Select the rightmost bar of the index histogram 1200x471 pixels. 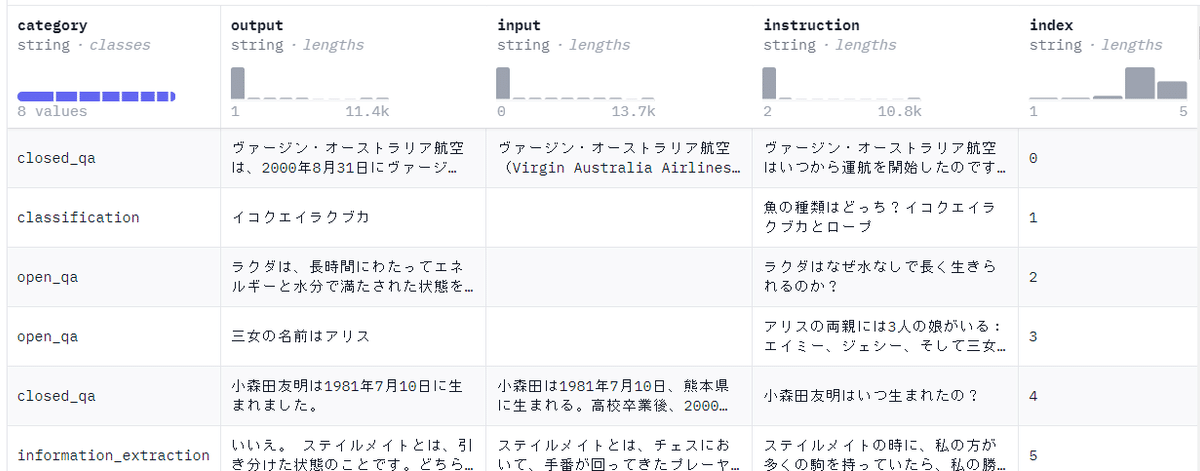click(x=1172, y=90)
